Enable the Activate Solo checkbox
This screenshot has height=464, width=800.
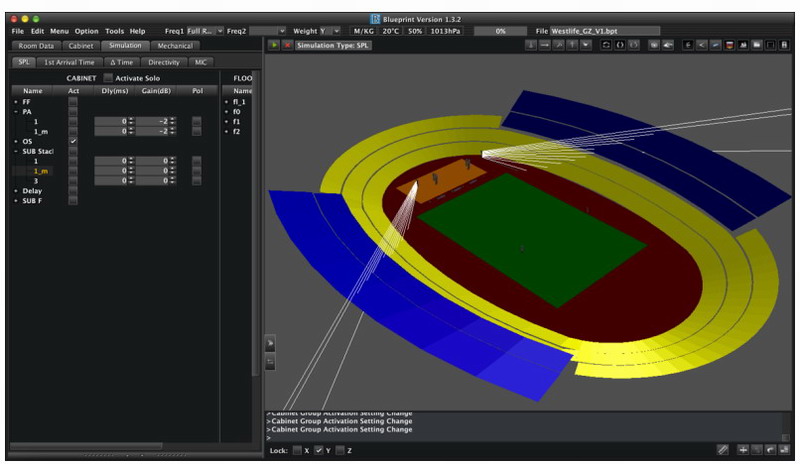click(109, 78)
